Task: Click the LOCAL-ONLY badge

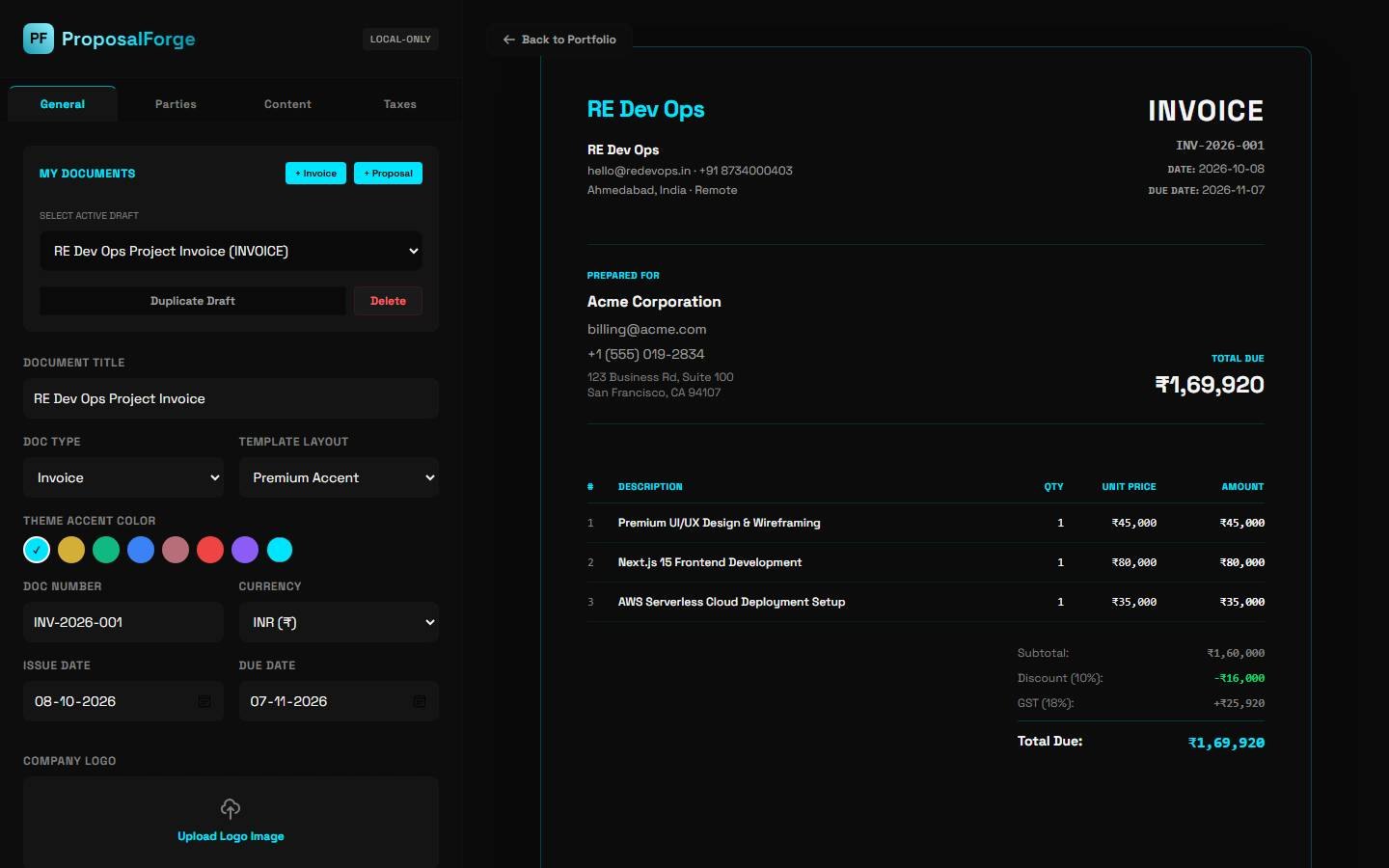Action: [400, 40]
